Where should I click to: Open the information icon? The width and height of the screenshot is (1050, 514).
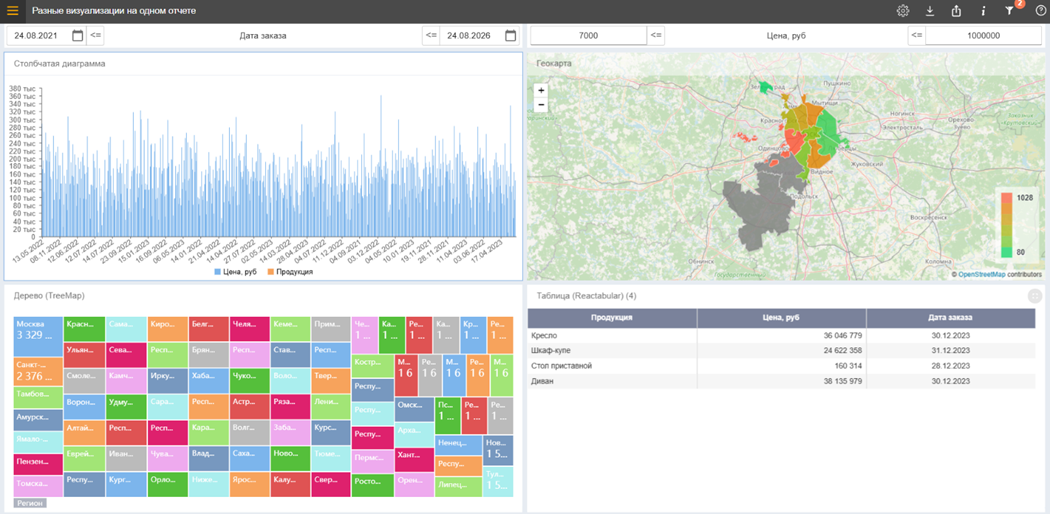click(x=983, y=11)
